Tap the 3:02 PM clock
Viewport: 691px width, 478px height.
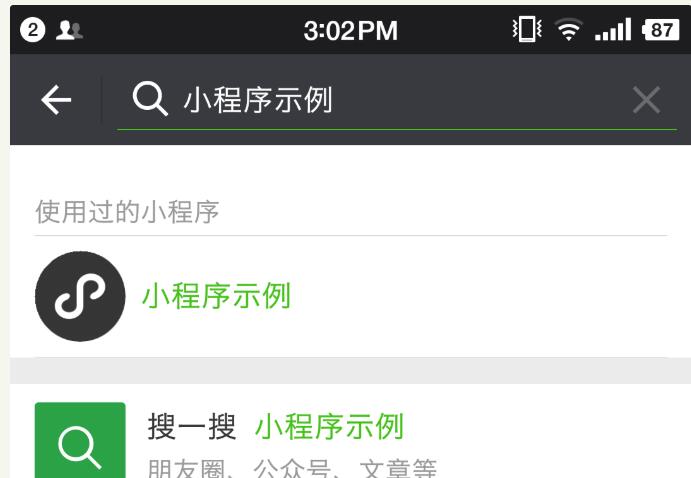coord(351,30)
